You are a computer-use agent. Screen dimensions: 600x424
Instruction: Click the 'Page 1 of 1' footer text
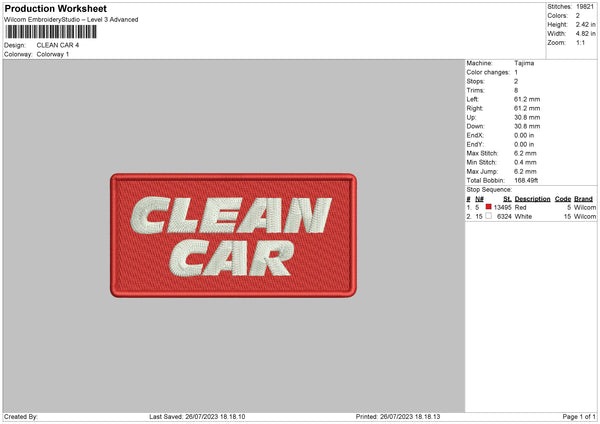[x=579, y=417]
